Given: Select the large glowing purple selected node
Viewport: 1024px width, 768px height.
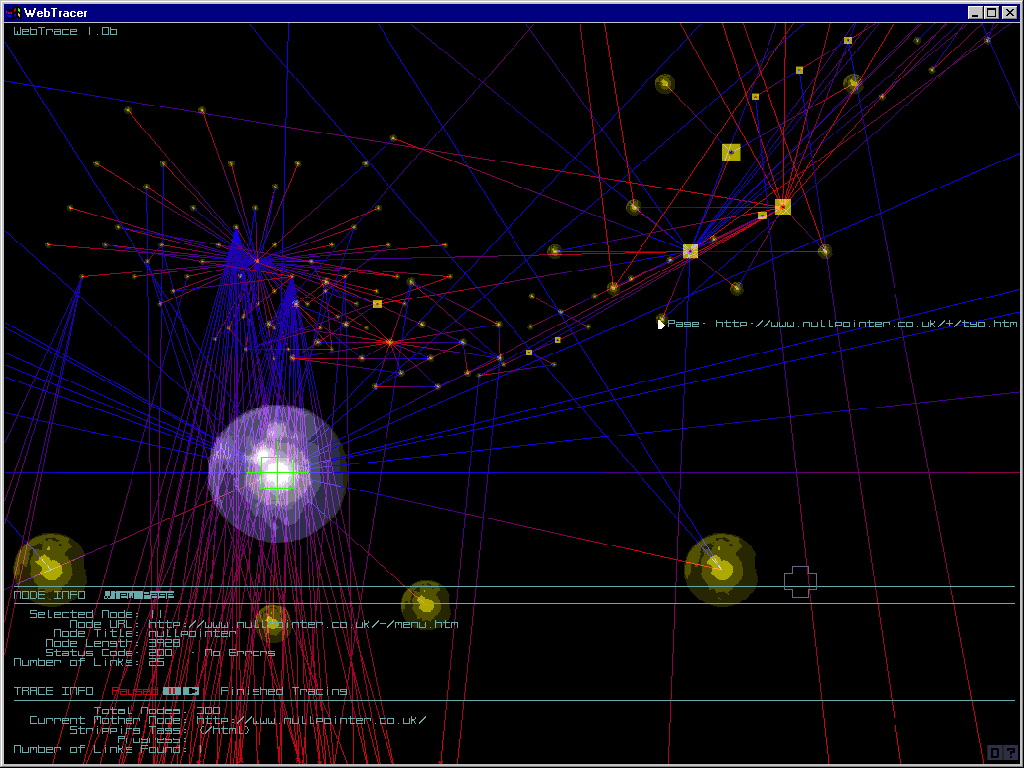Looking at the screenshot, I should click(277, 474).
